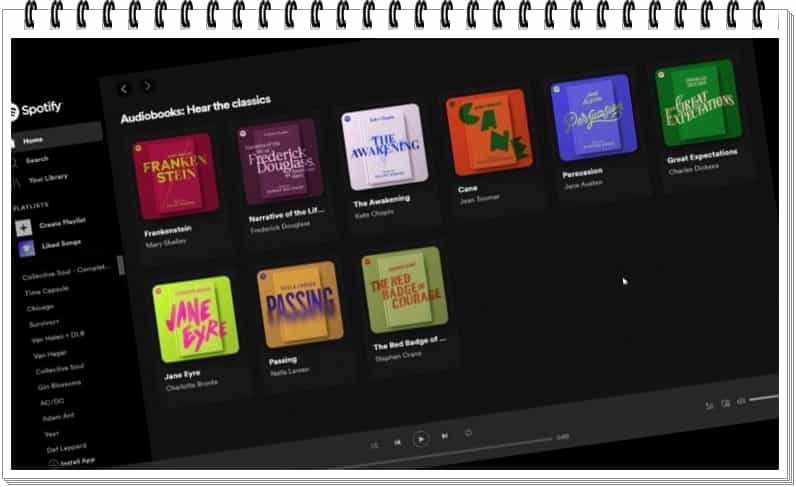Open The Red Badge of Courage cover
This screenshot has height=487, width=796.
[405, 289]
